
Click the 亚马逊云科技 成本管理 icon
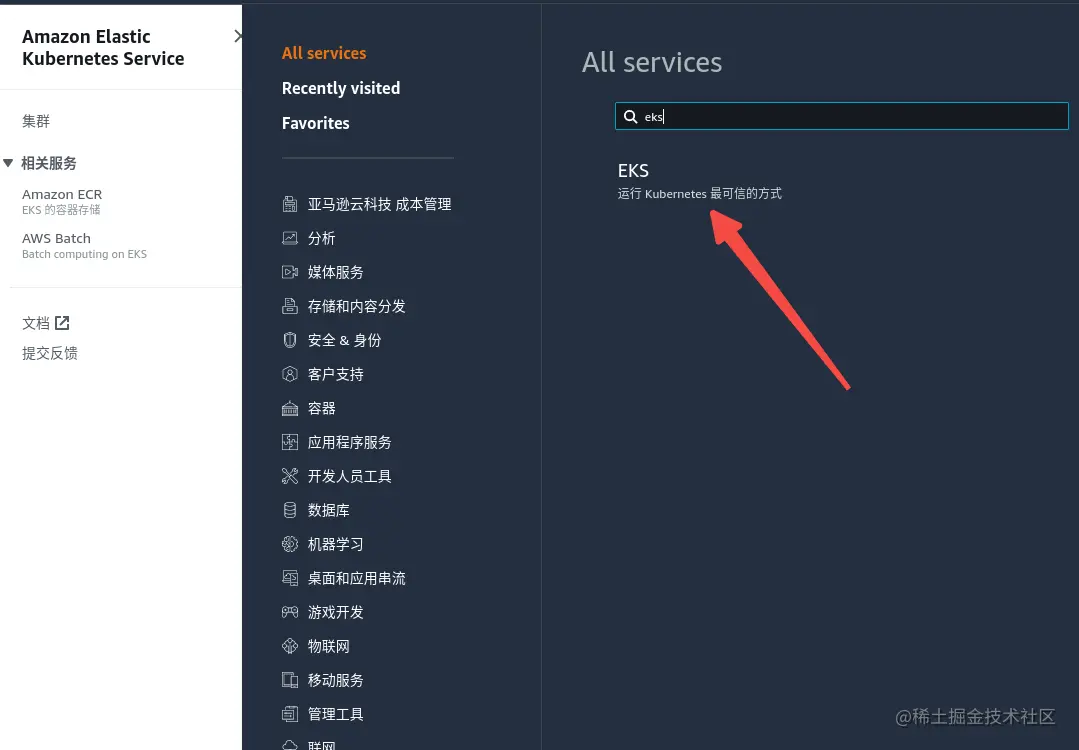point(290,204)
